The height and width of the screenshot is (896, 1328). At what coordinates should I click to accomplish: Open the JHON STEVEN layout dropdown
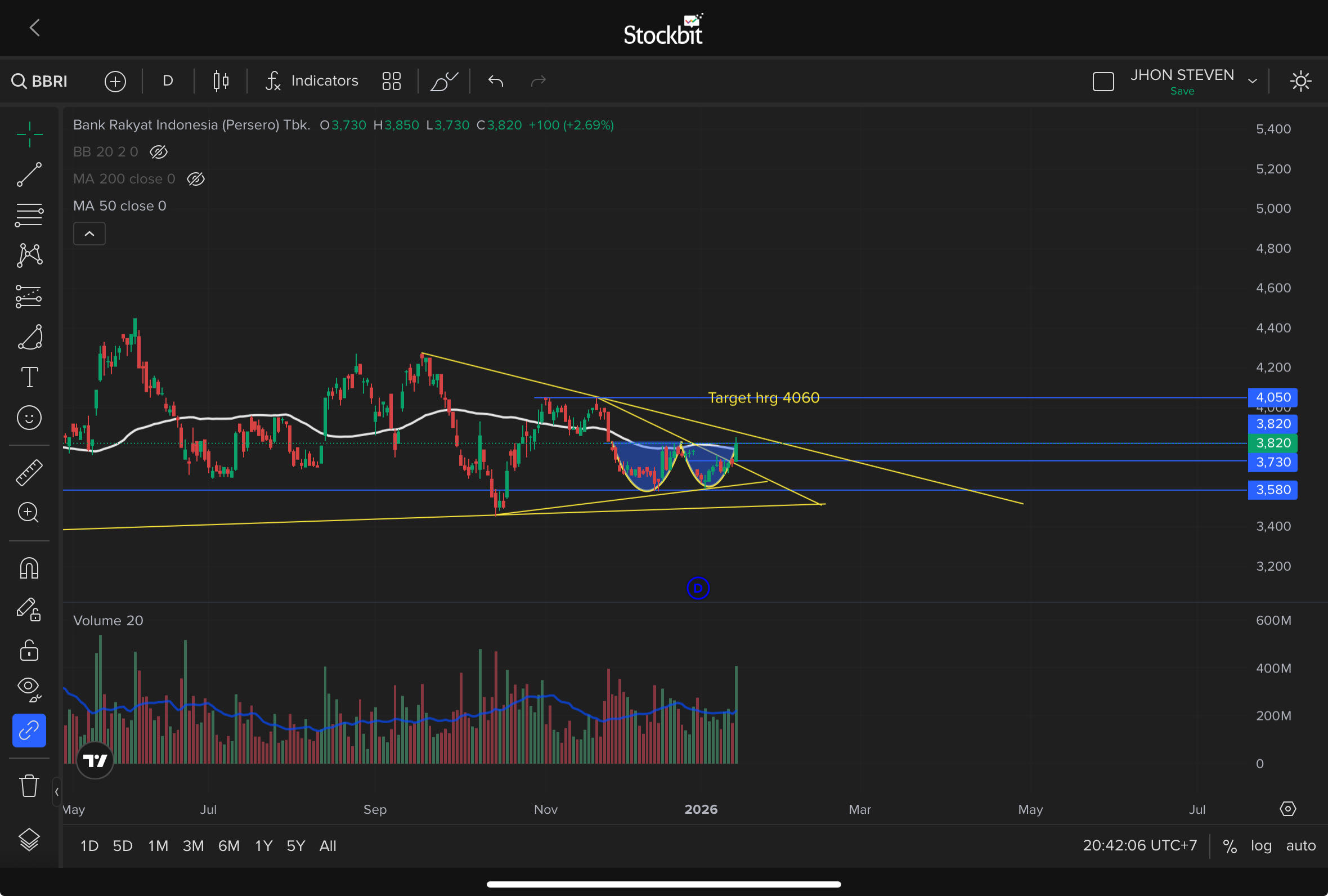[1253, 81]
